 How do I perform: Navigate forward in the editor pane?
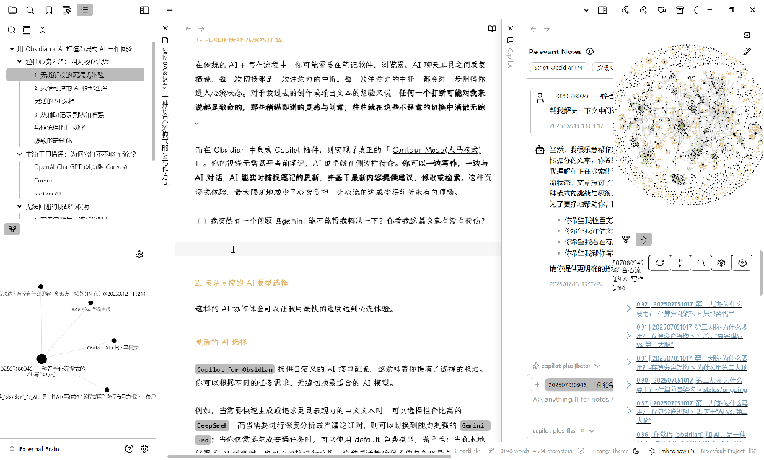tap(201, 29)
